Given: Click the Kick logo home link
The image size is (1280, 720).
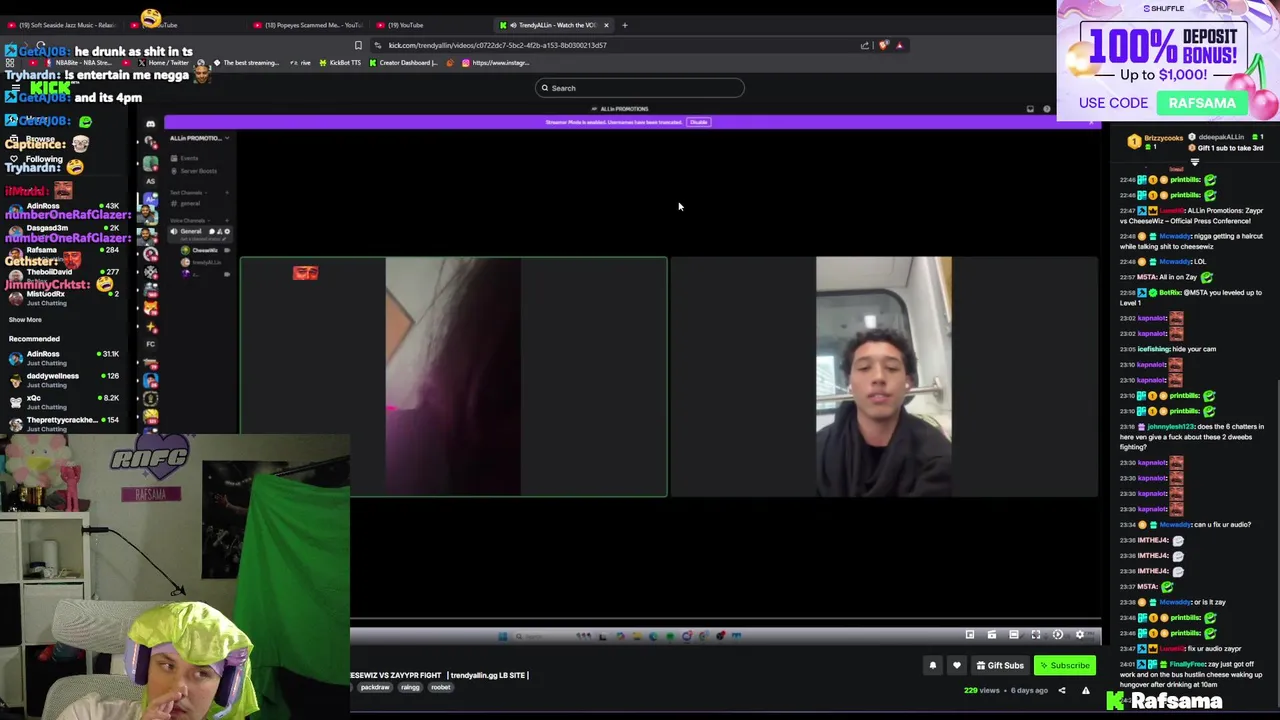Looking at the screenshot, I should tap(50, 88).
